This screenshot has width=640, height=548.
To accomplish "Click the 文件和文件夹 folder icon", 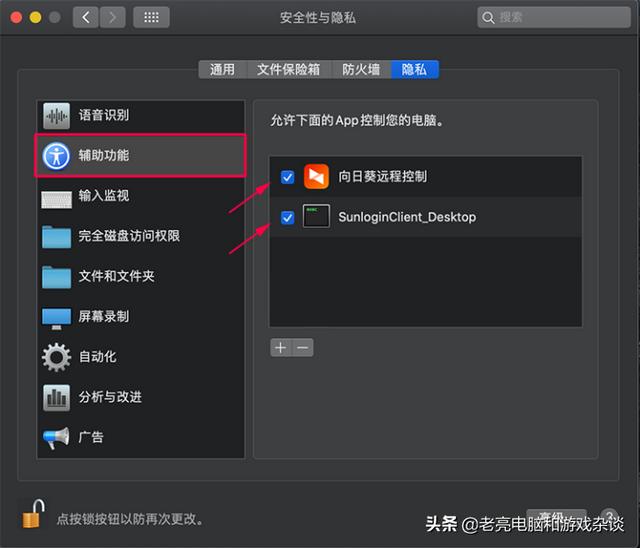I will (56, 277).
